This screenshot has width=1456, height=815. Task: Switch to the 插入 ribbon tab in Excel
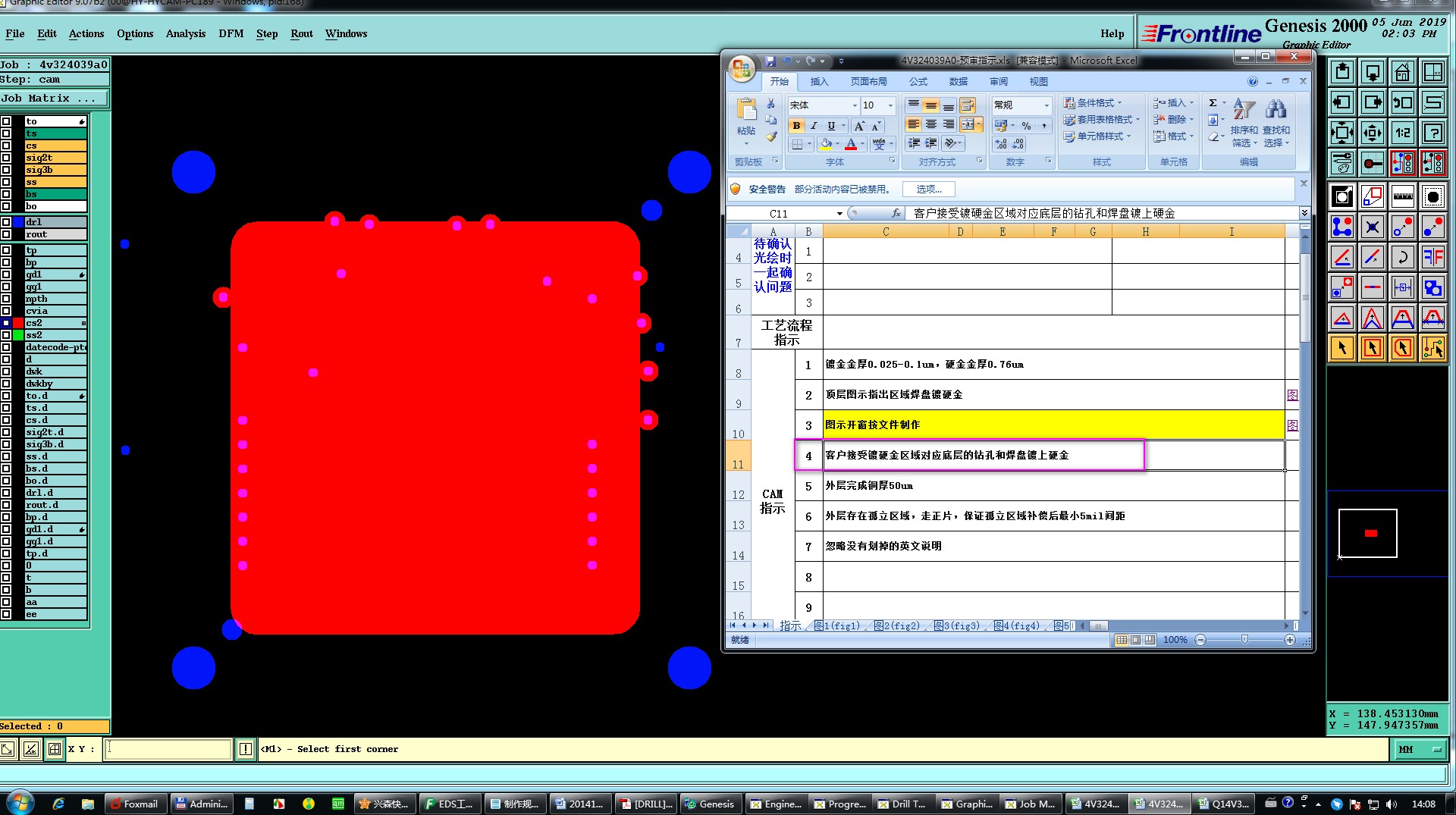click(x=819, y=82)
